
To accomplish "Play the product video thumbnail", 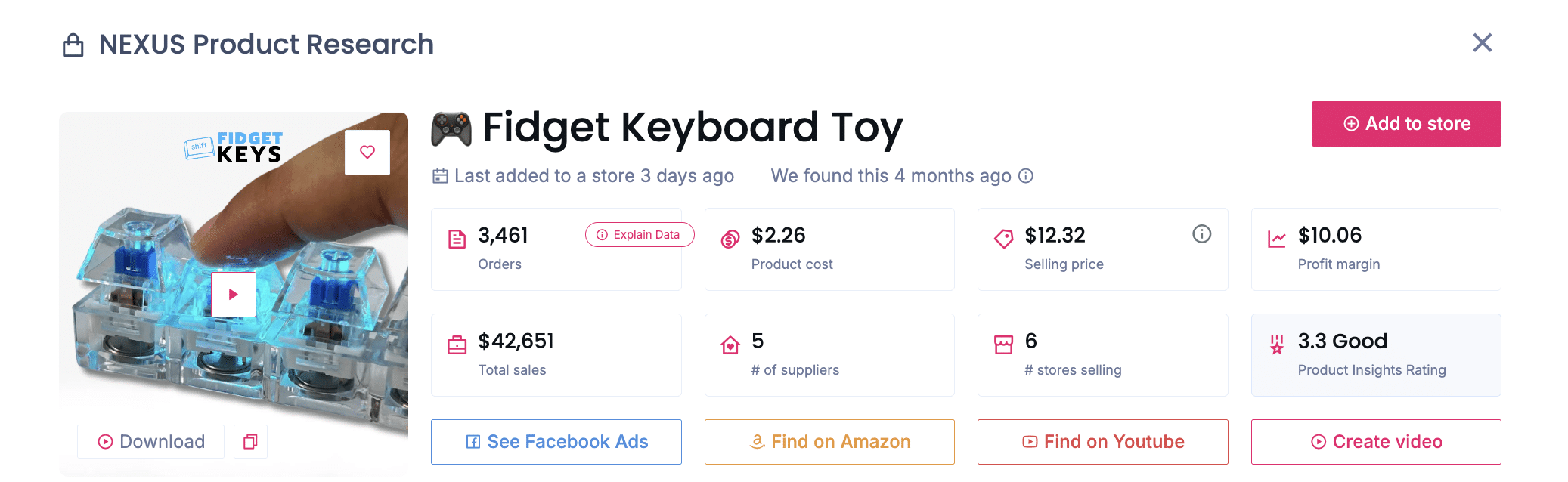I will pos(234,294).
